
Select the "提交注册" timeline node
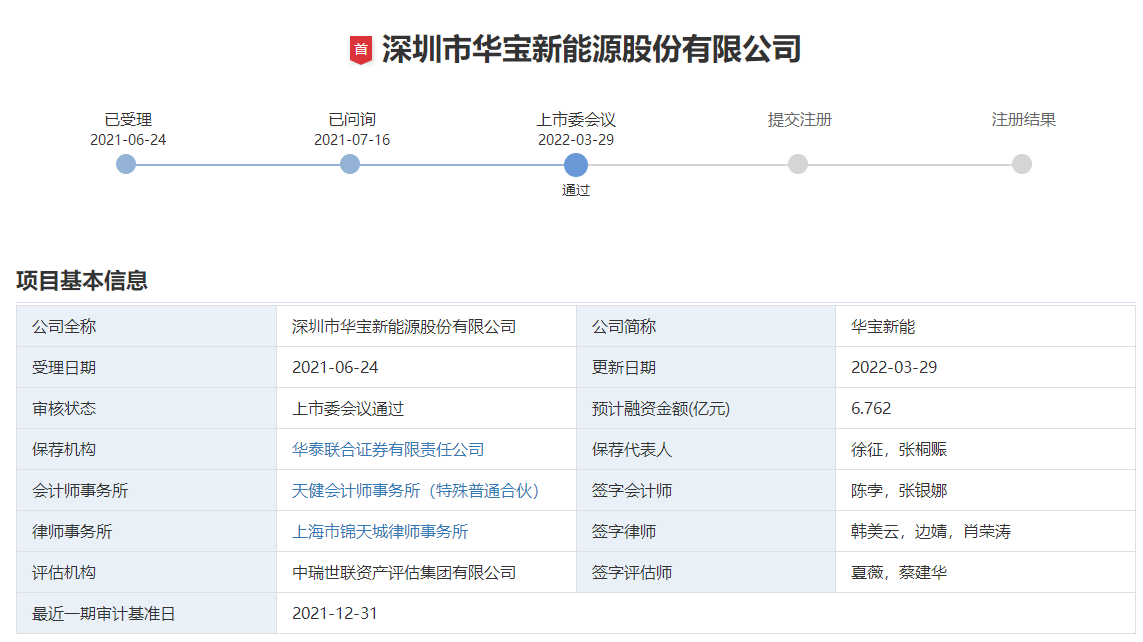798,164
